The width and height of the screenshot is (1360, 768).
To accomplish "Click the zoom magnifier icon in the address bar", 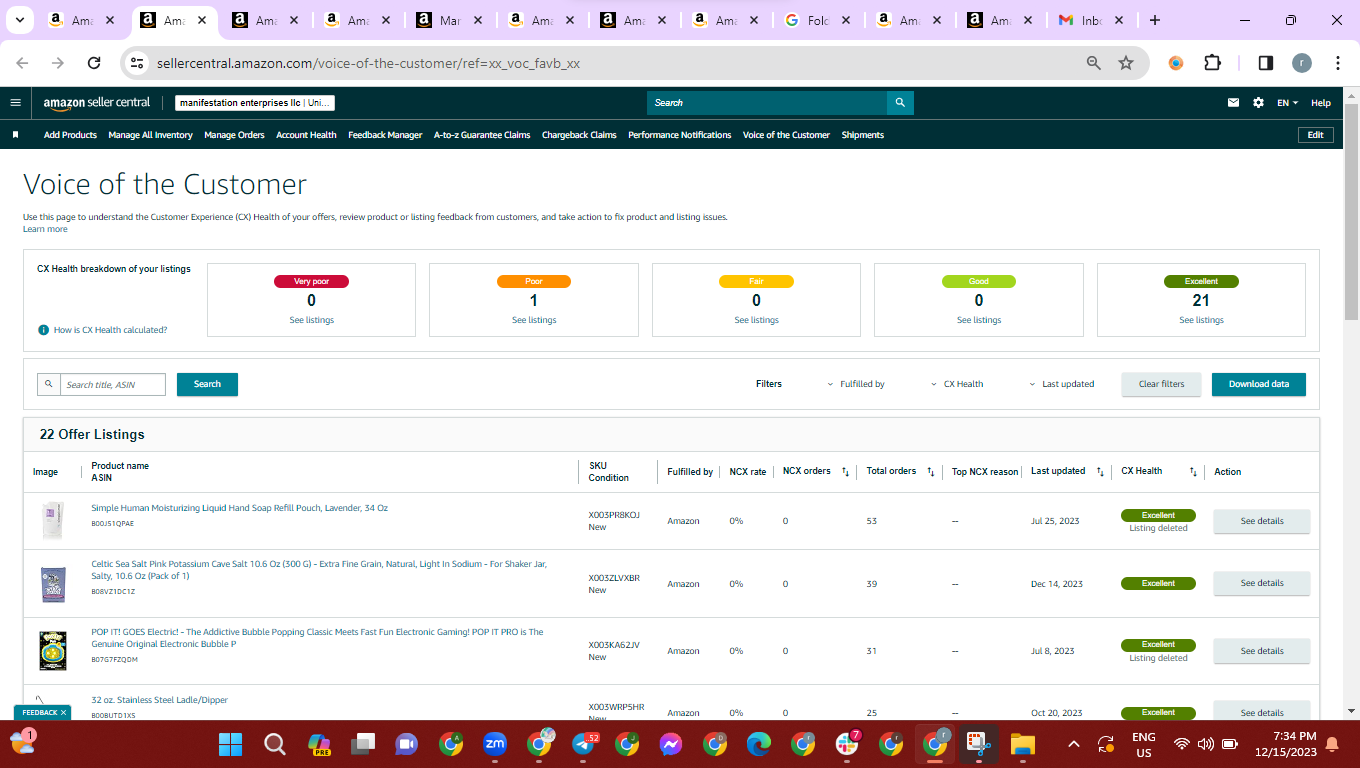I will click(1094, 63).
